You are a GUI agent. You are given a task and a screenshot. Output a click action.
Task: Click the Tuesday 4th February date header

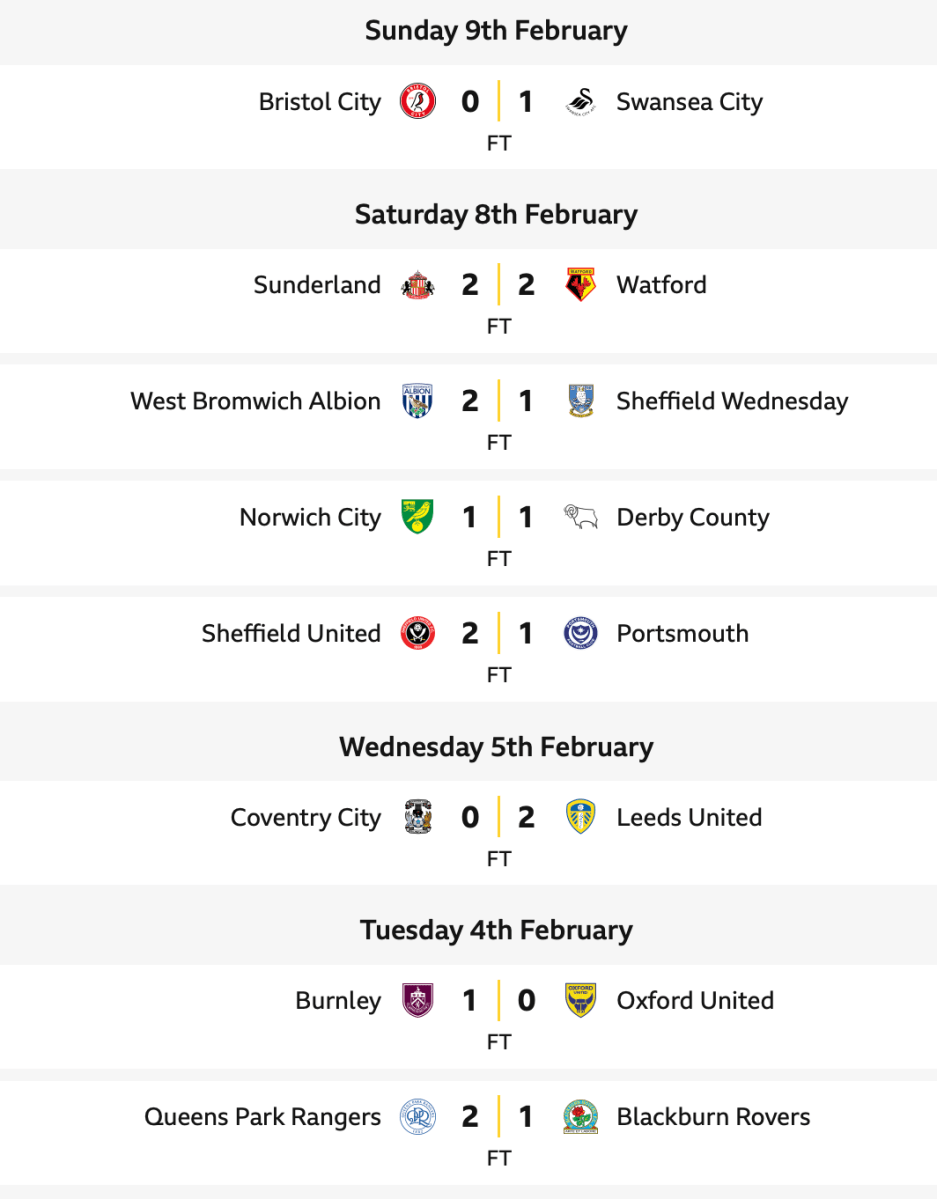point(496,930)
